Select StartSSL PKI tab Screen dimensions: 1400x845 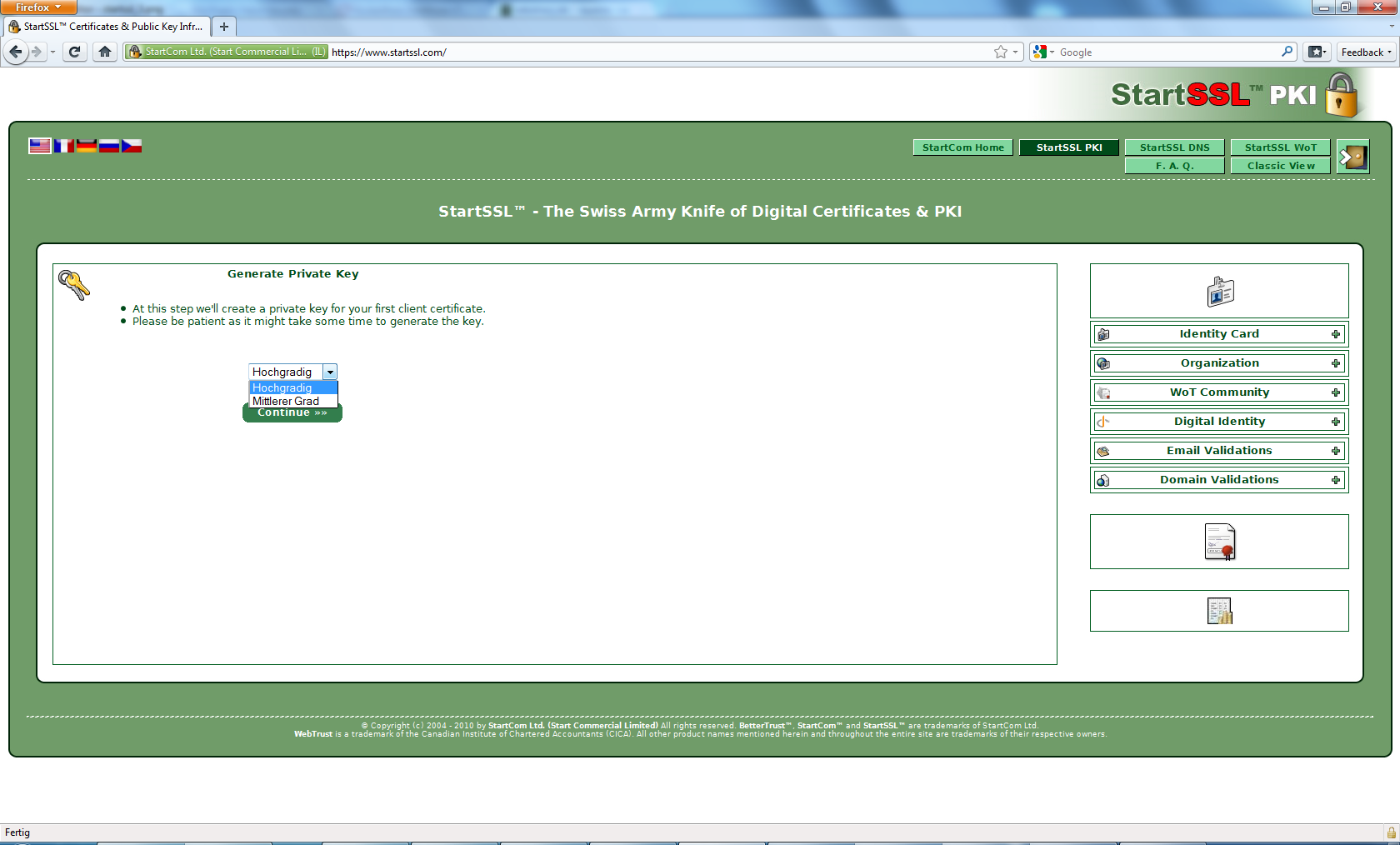[x=1069, y=147]
